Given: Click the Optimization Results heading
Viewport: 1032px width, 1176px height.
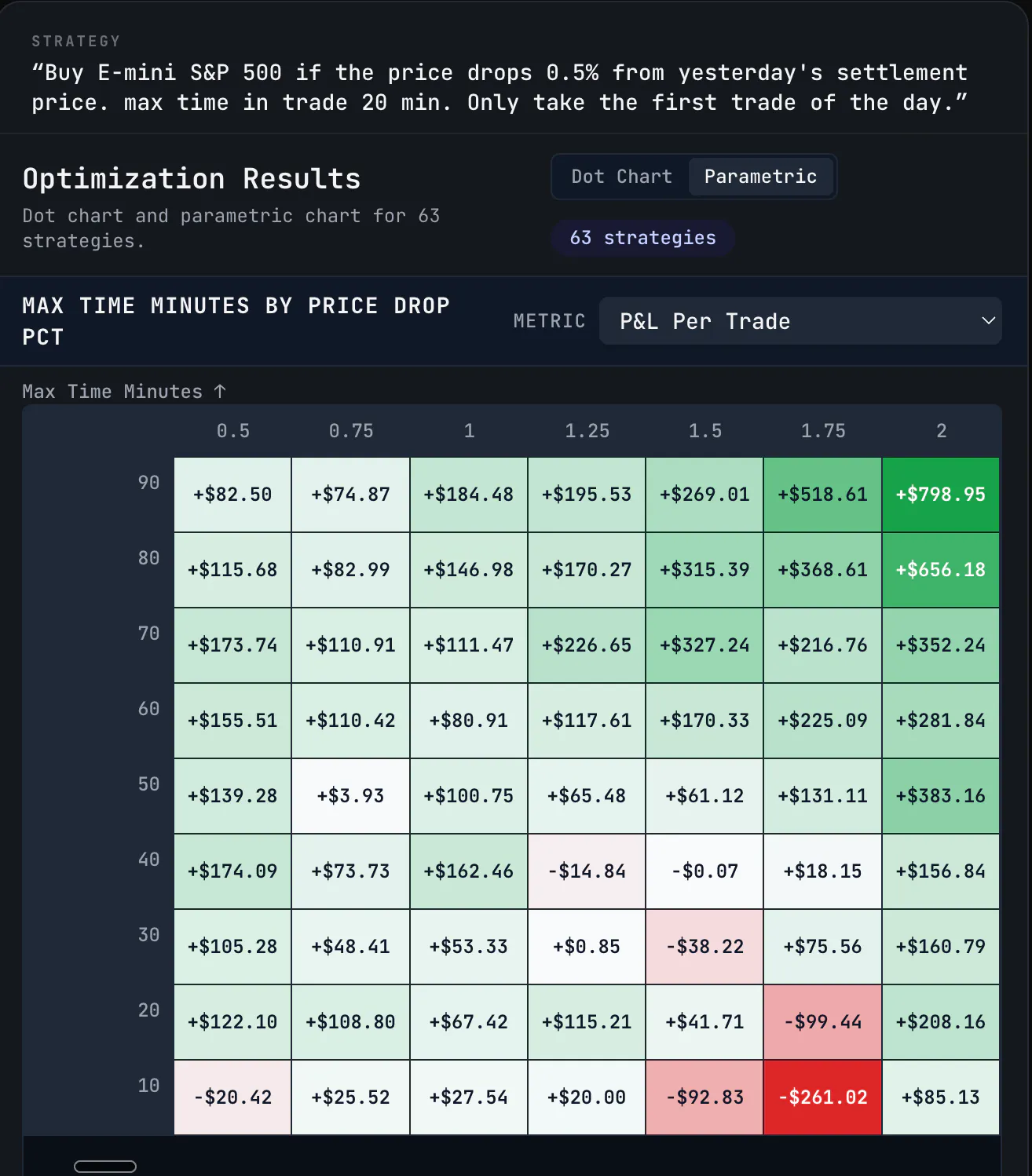Looking at the screenshot, I should pyautogui.click(x=192, y=179).
